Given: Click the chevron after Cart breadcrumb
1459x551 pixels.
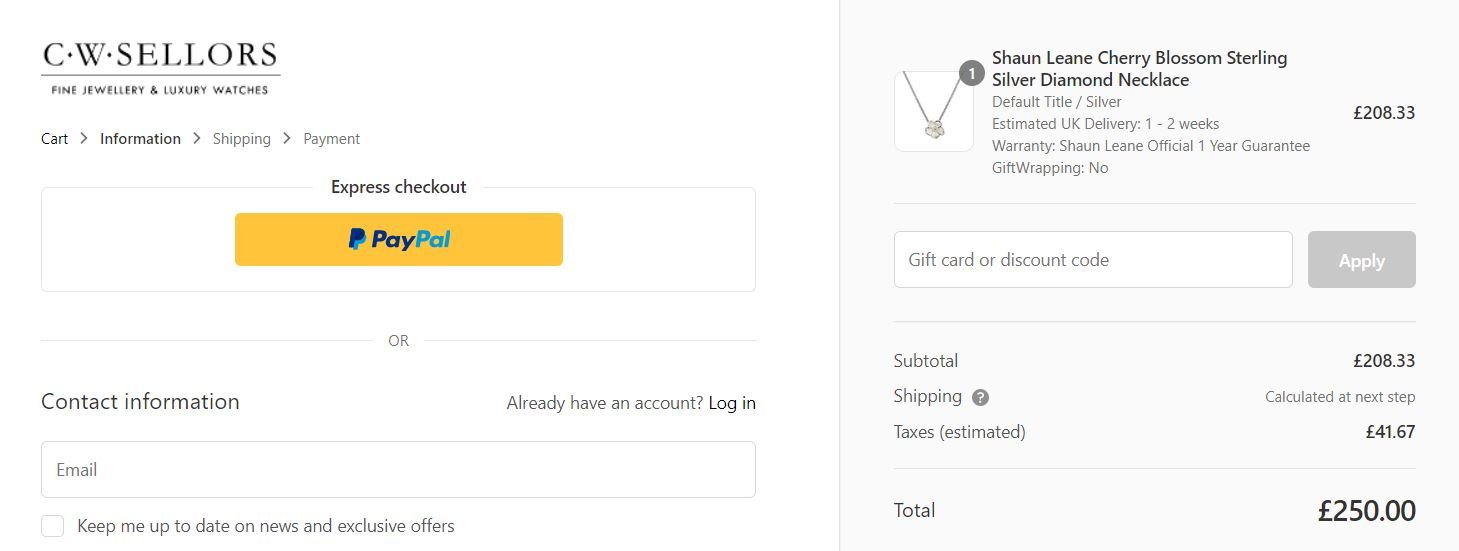Looking at the screenshot, I should 84,138.
